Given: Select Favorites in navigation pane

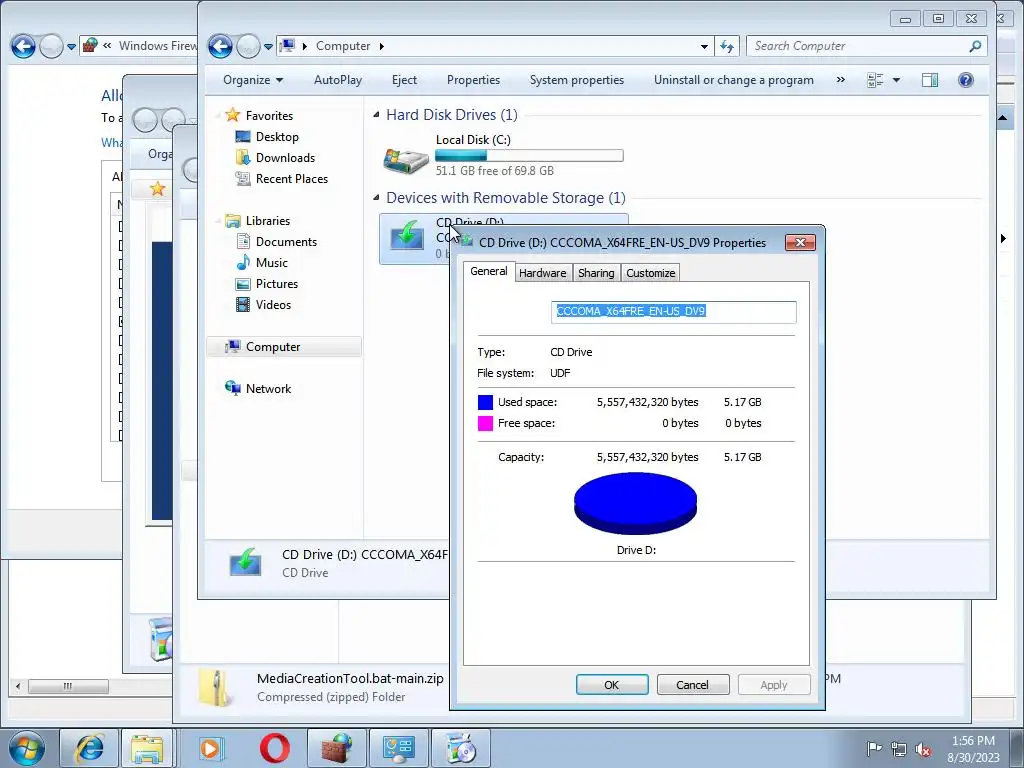Looking at the screenshot, I should [x=269, y=116].
